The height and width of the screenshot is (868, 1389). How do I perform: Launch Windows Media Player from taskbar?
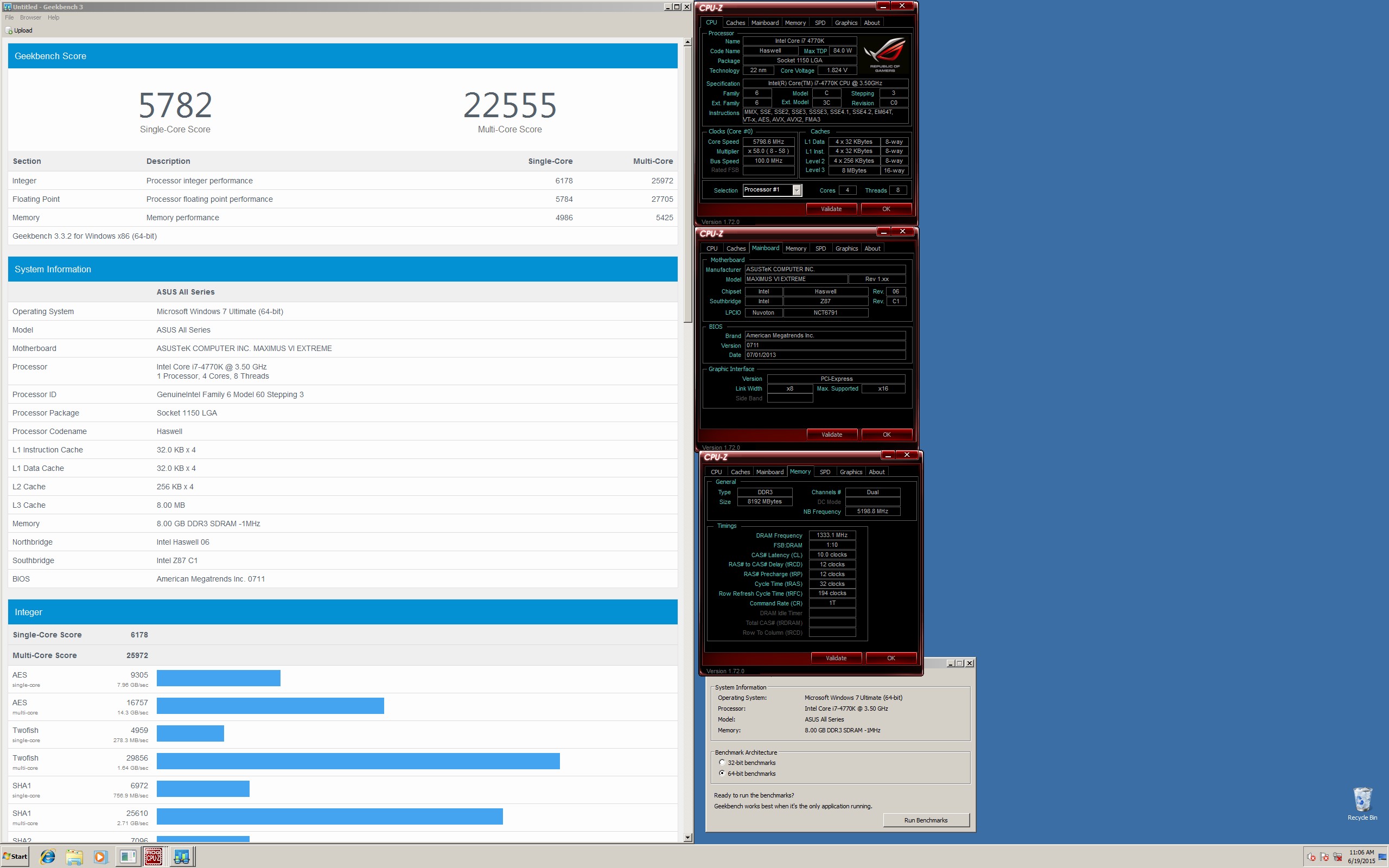tap(100, 857)
